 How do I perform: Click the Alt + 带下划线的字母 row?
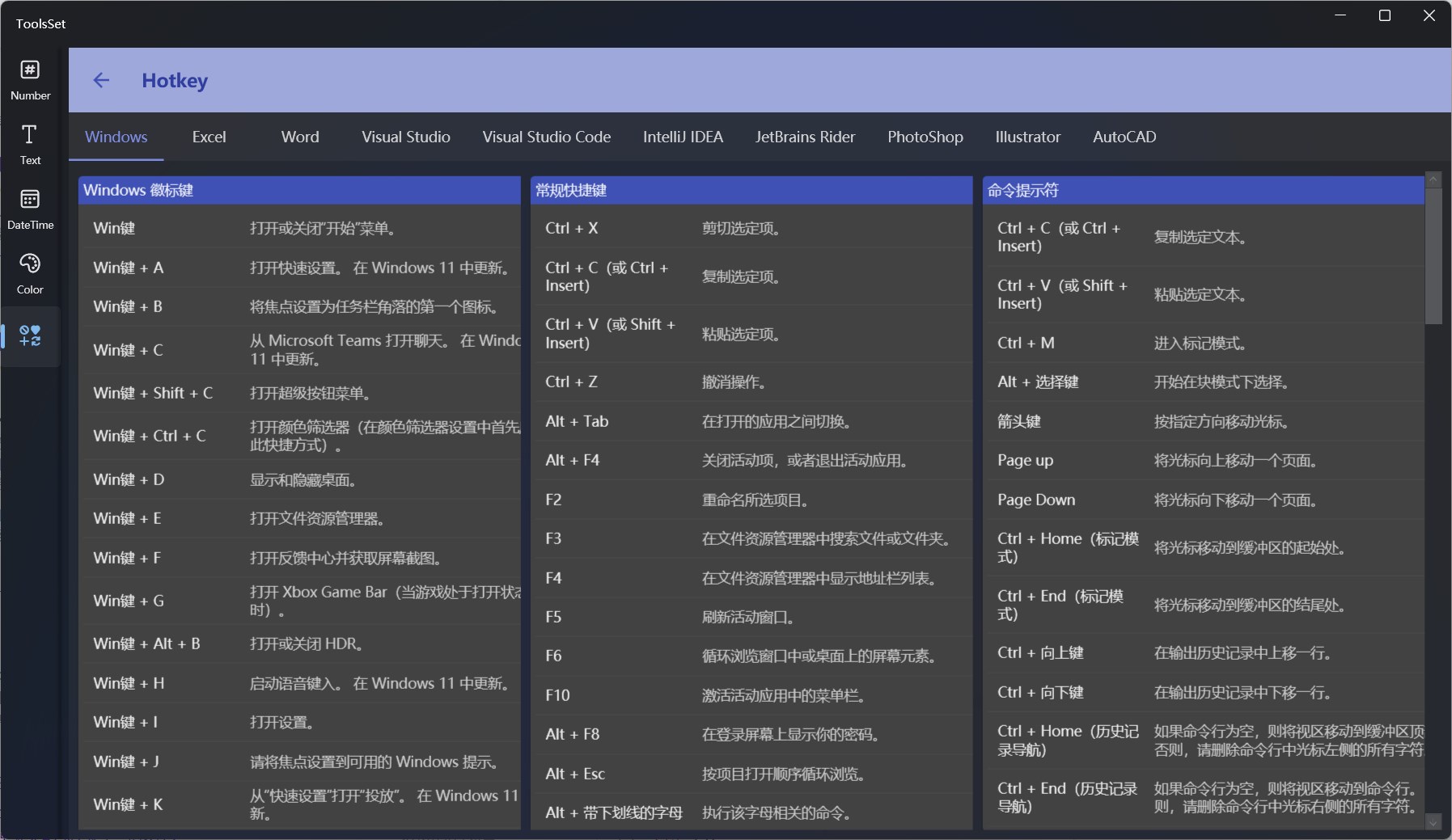coord(753,813)
